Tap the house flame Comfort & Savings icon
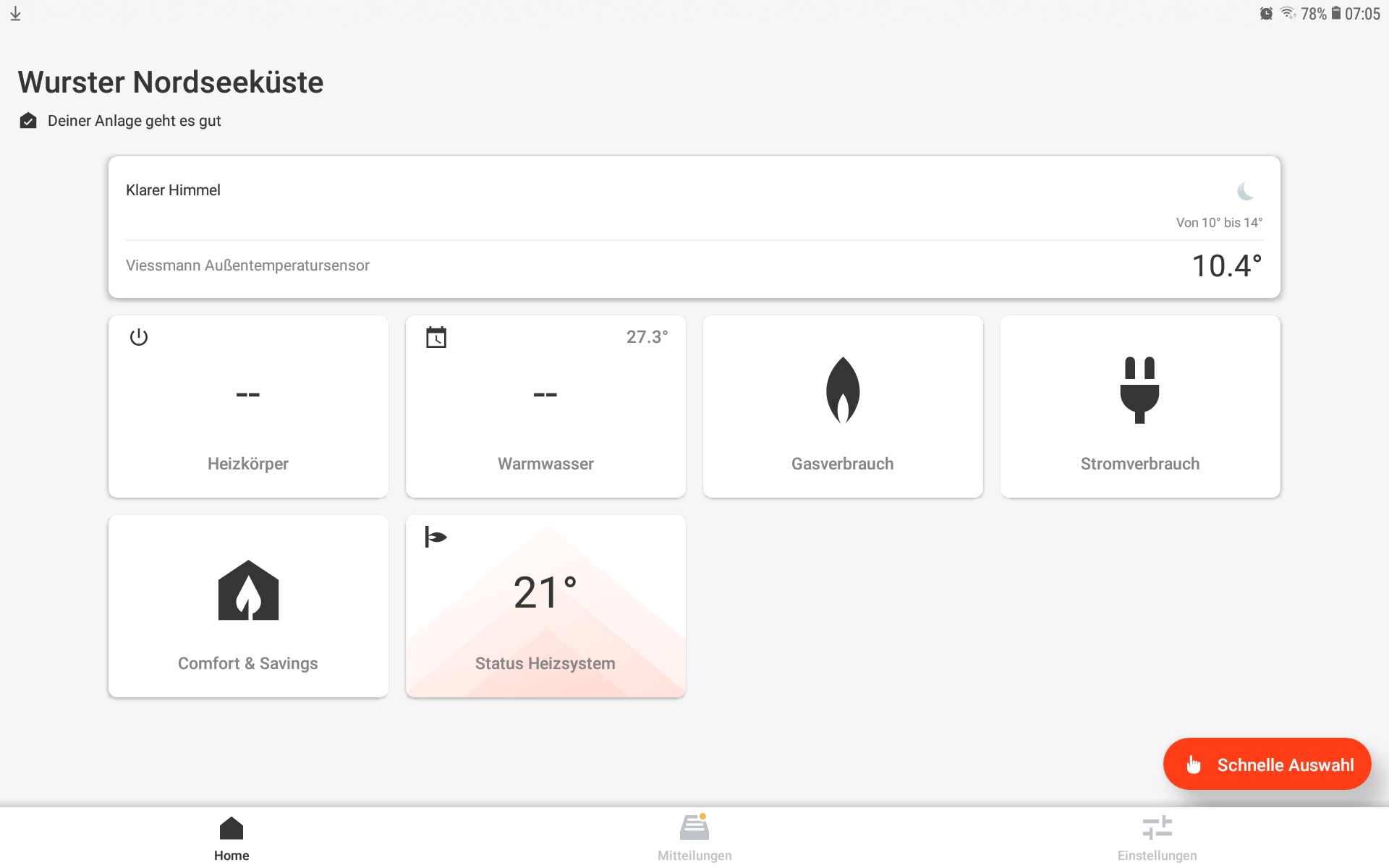This screenshot has width=1389, height=868. 248,590
